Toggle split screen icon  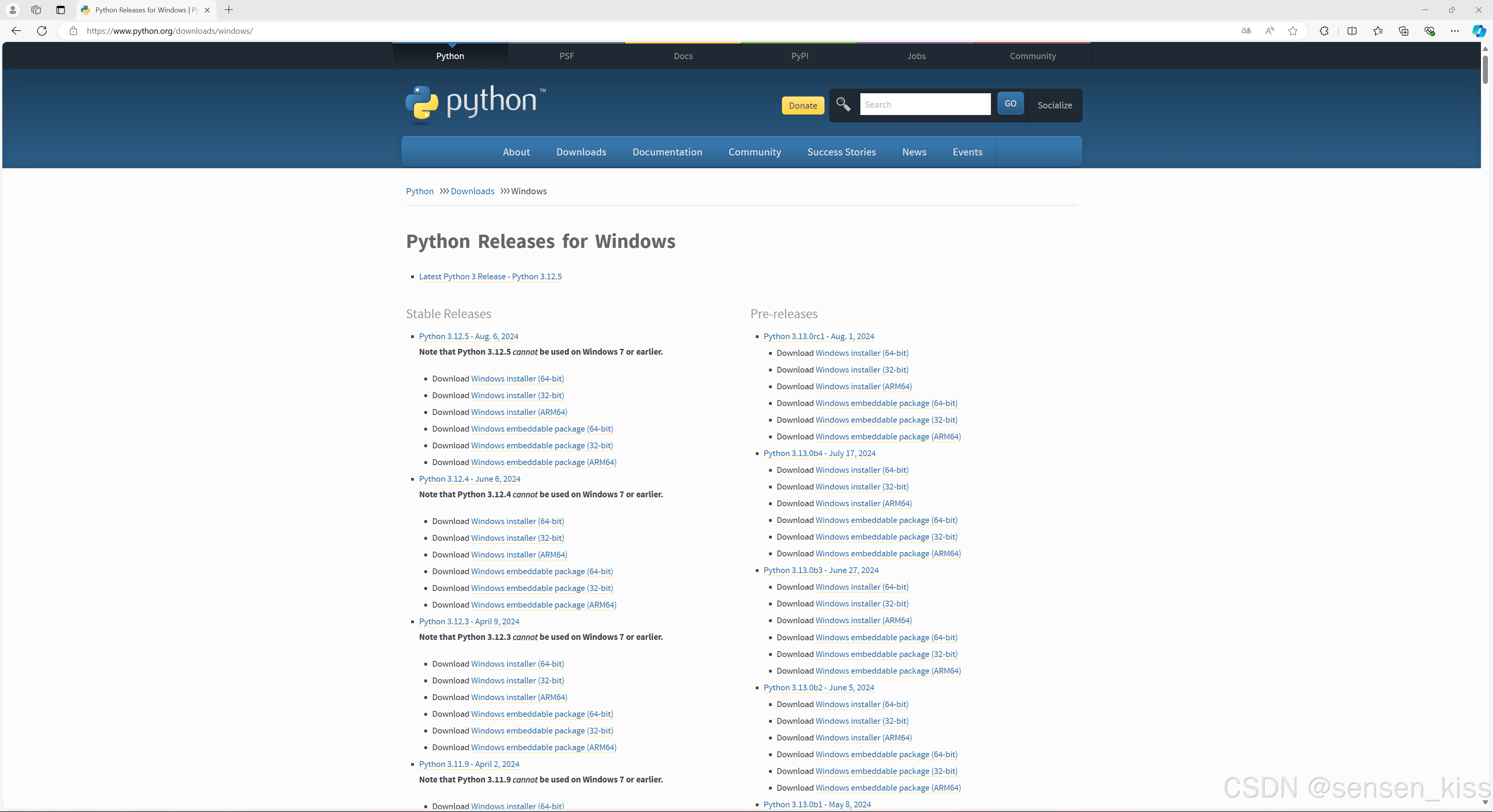[1352, 31]
